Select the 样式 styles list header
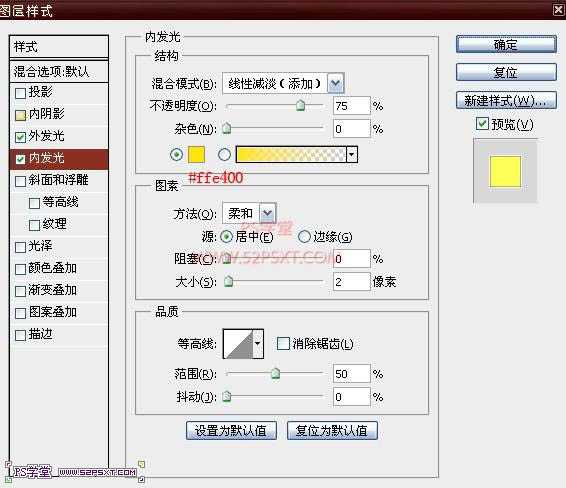Viewport: 566px width, 488px height. 59,47
